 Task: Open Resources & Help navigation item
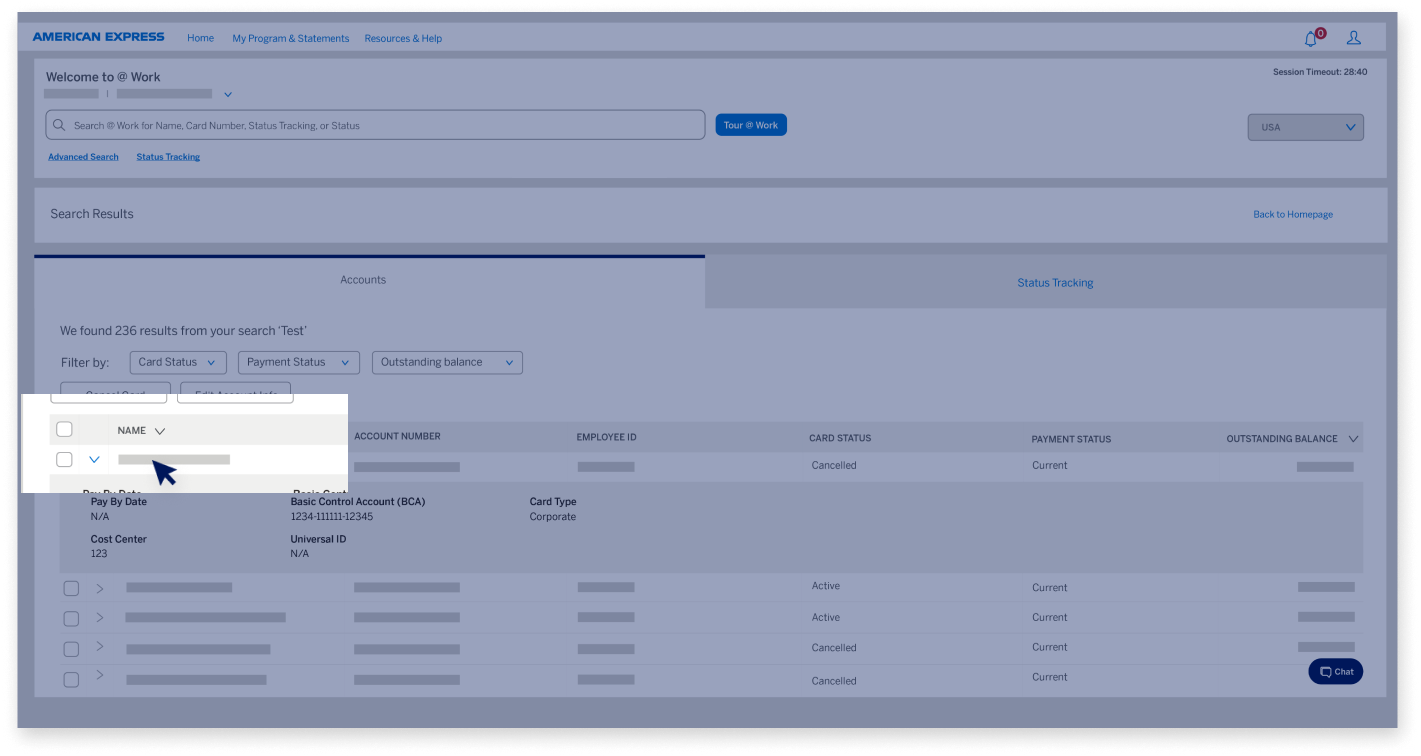tap(403, 38)
